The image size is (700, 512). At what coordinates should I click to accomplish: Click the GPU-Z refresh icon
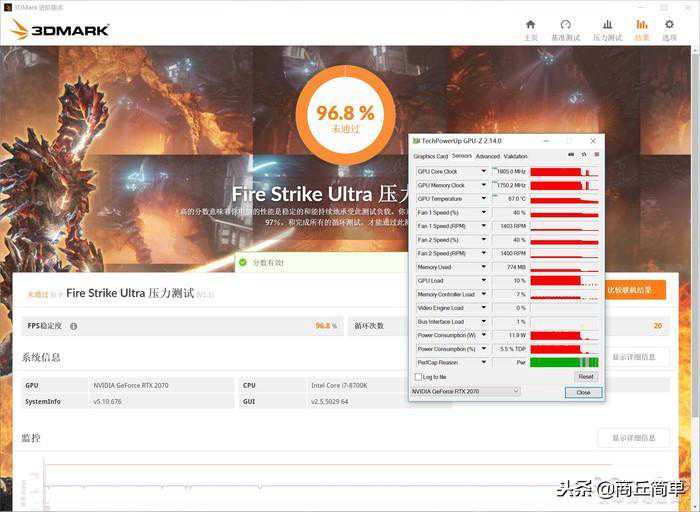coord(584,155)
